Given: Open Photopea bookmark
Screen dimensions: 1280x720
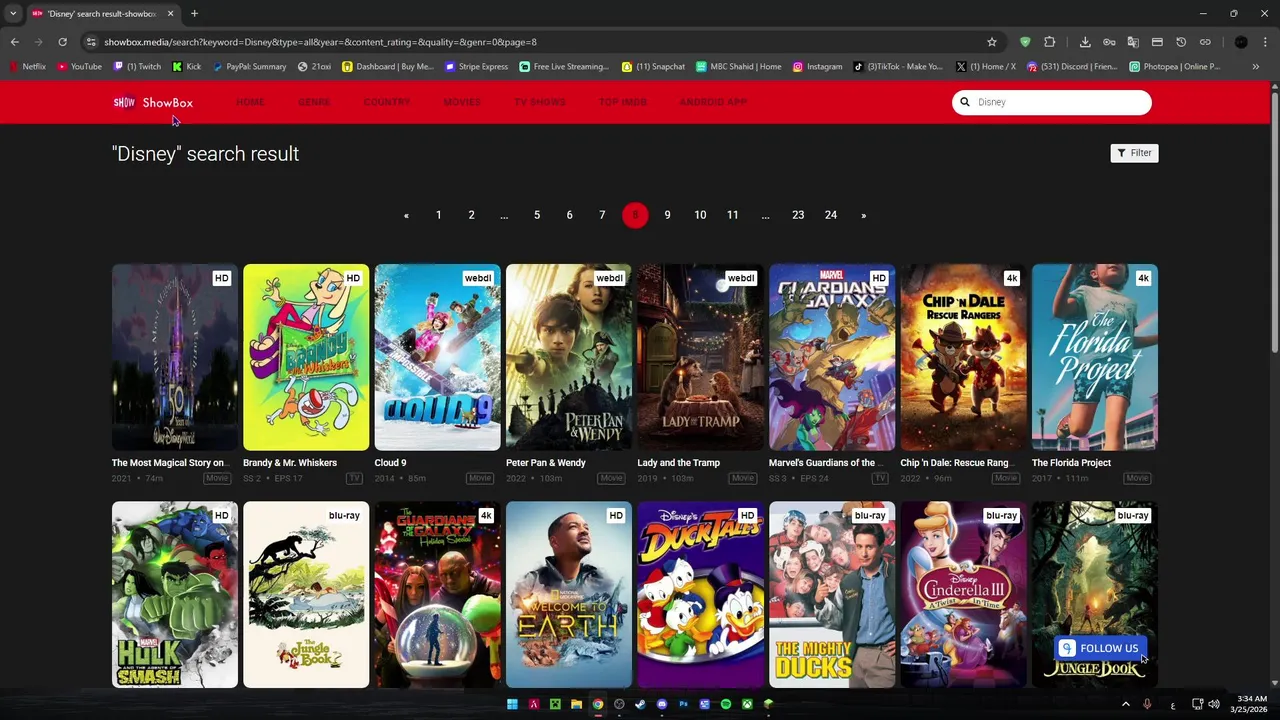Looking at the screenshot, I should coord(1175,67).
